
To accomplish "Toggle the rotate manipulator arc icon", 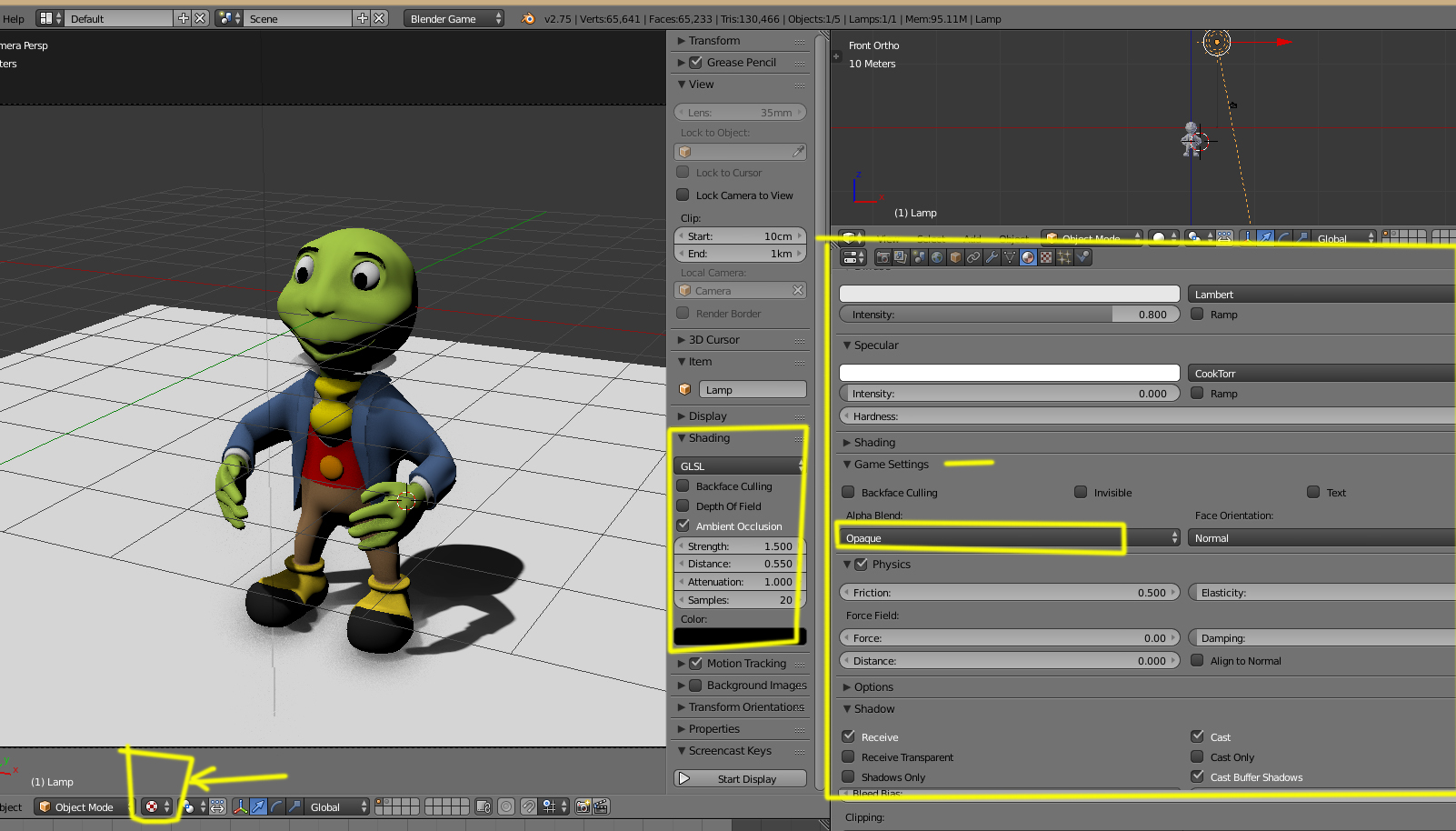I will tap(276, 806).
